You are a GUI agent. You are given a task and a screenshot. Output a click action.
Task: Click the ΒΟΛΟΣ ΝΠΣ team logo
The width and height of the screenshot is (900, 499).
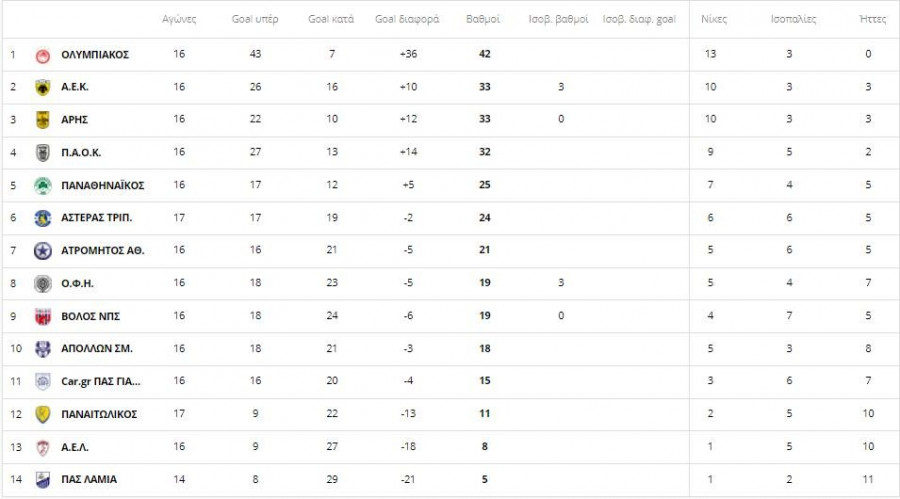pos(42,316)
